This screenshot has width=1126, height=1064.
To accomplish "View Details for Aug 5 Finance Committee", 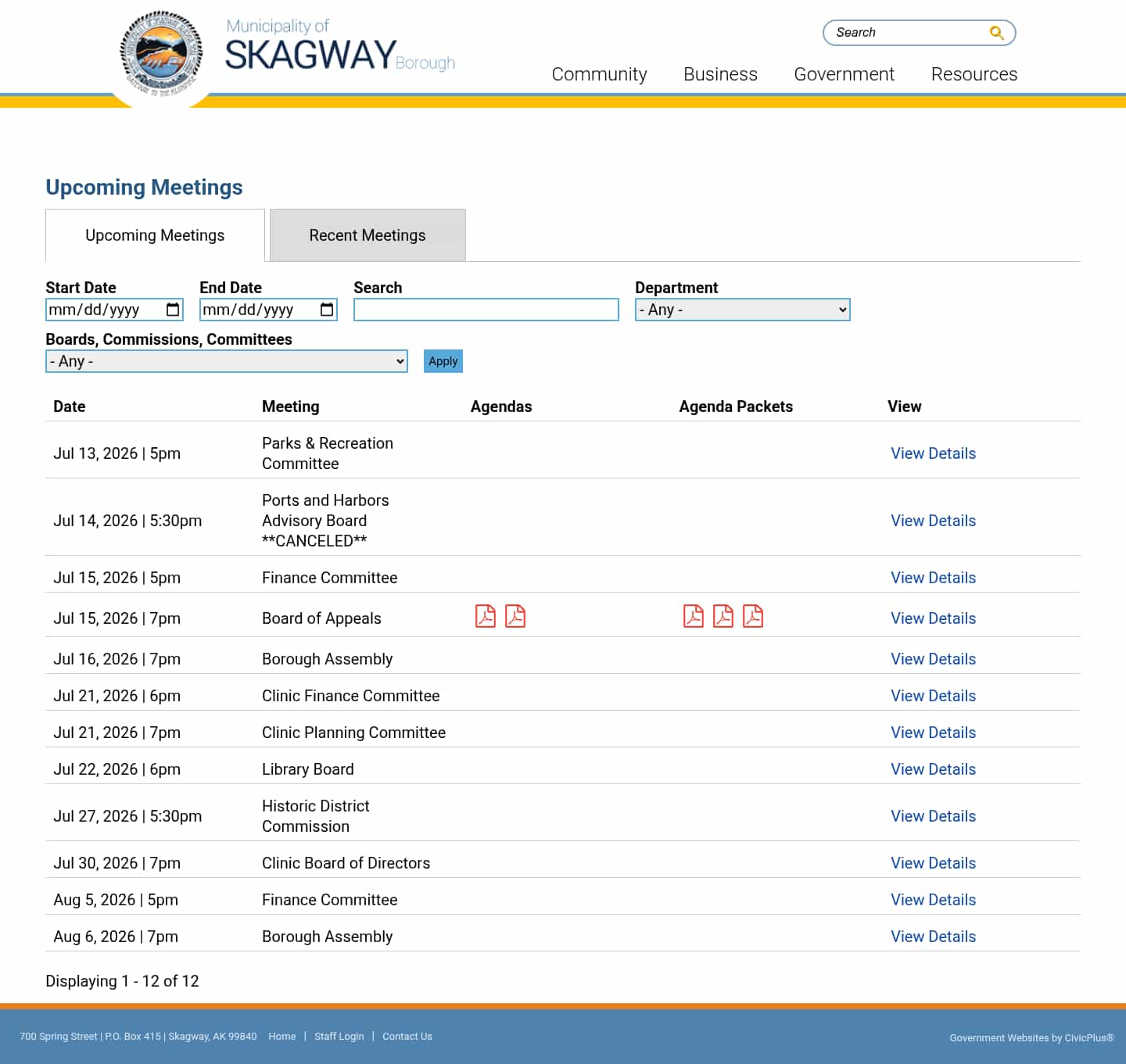I will click(x=933, y=900).
